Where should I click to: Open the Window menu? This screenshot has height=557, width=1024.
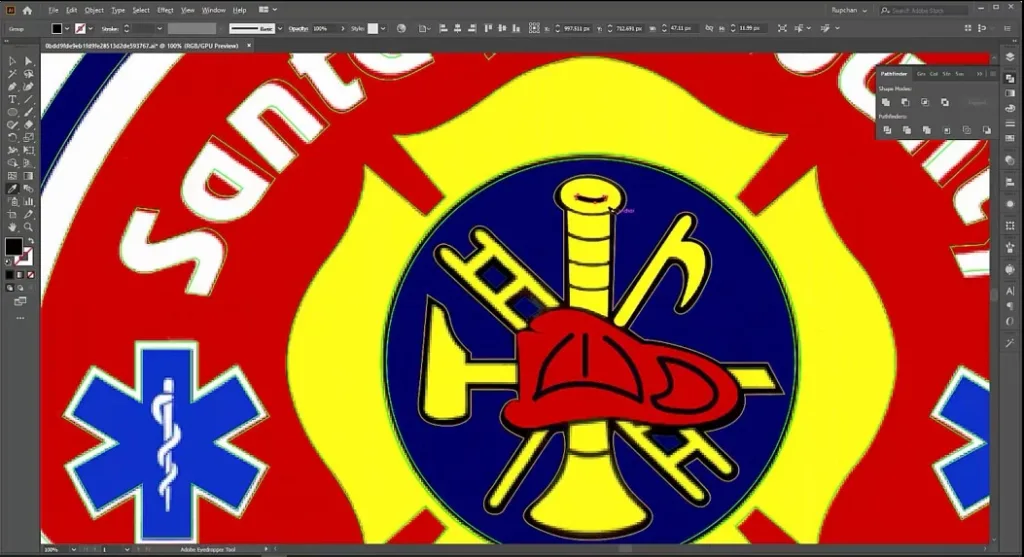pos(214,10)
